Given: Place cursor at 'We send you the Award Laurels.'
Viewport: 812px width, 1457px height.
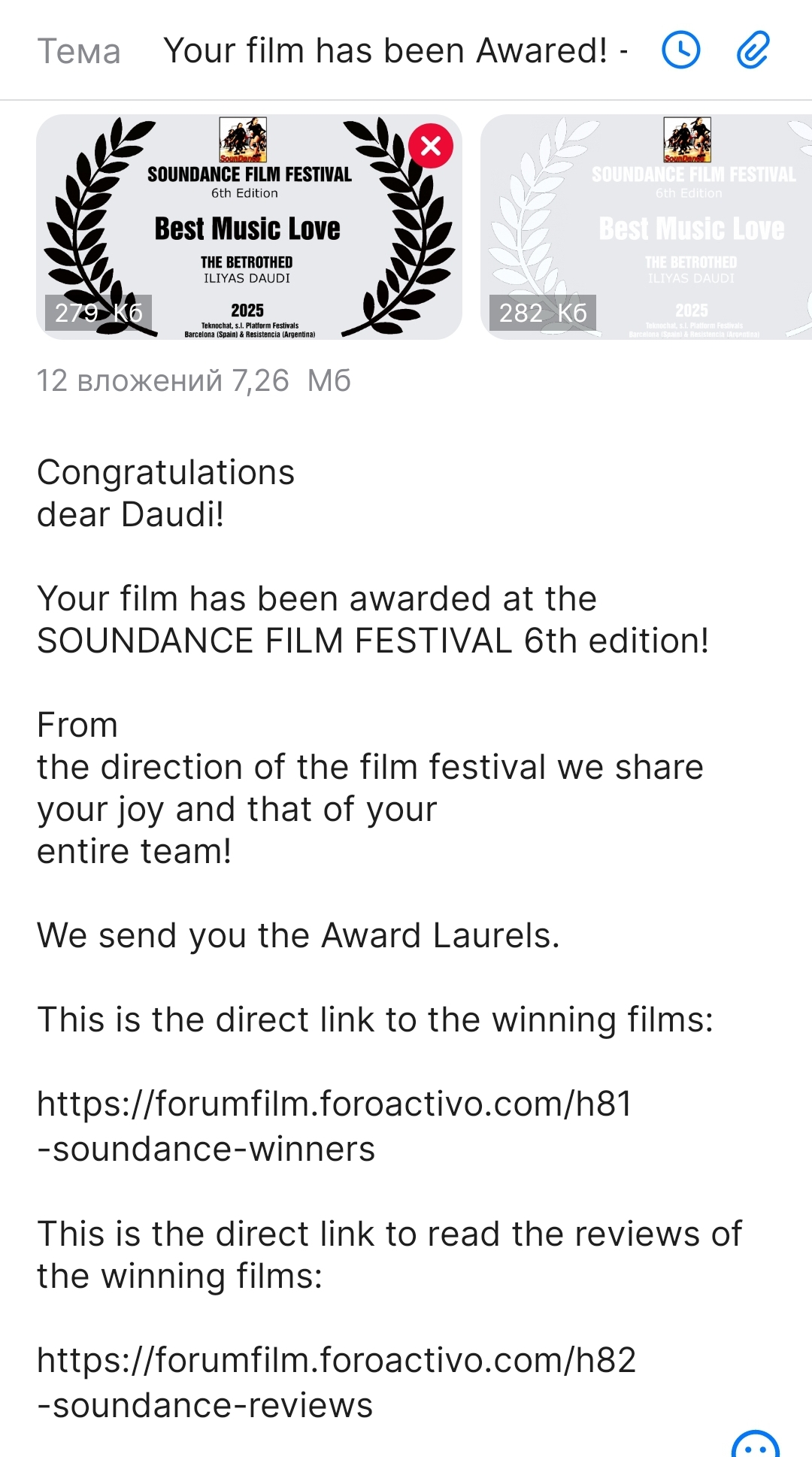Looking at the screenshot, I should [298, 935].
